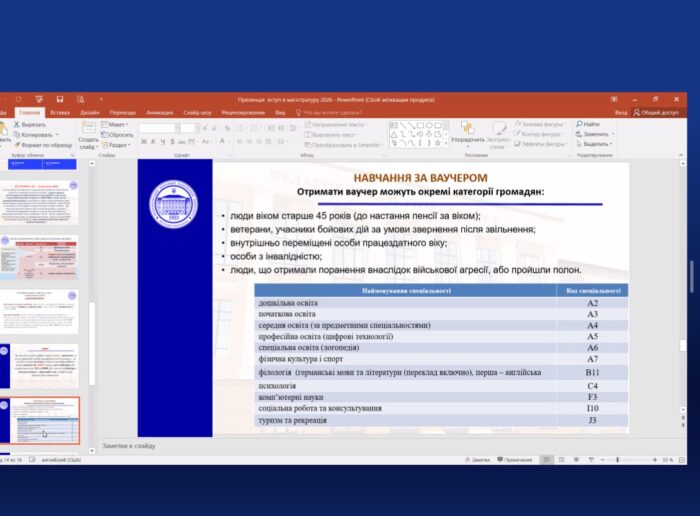The image size is (700, 516).
Task: Click Cut (Вырезать) scissors icon
Action: (17, 125)
